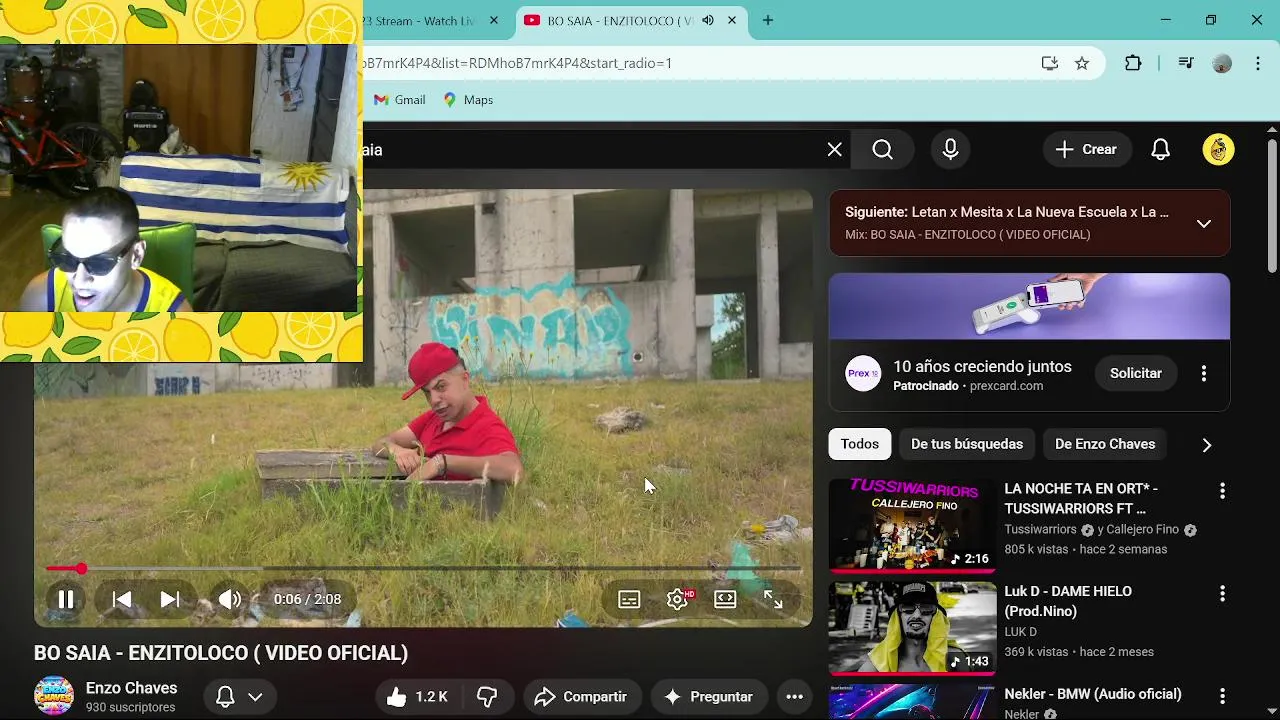
Task: Mute the tab via its speaker icon
Action: [708, 20]
